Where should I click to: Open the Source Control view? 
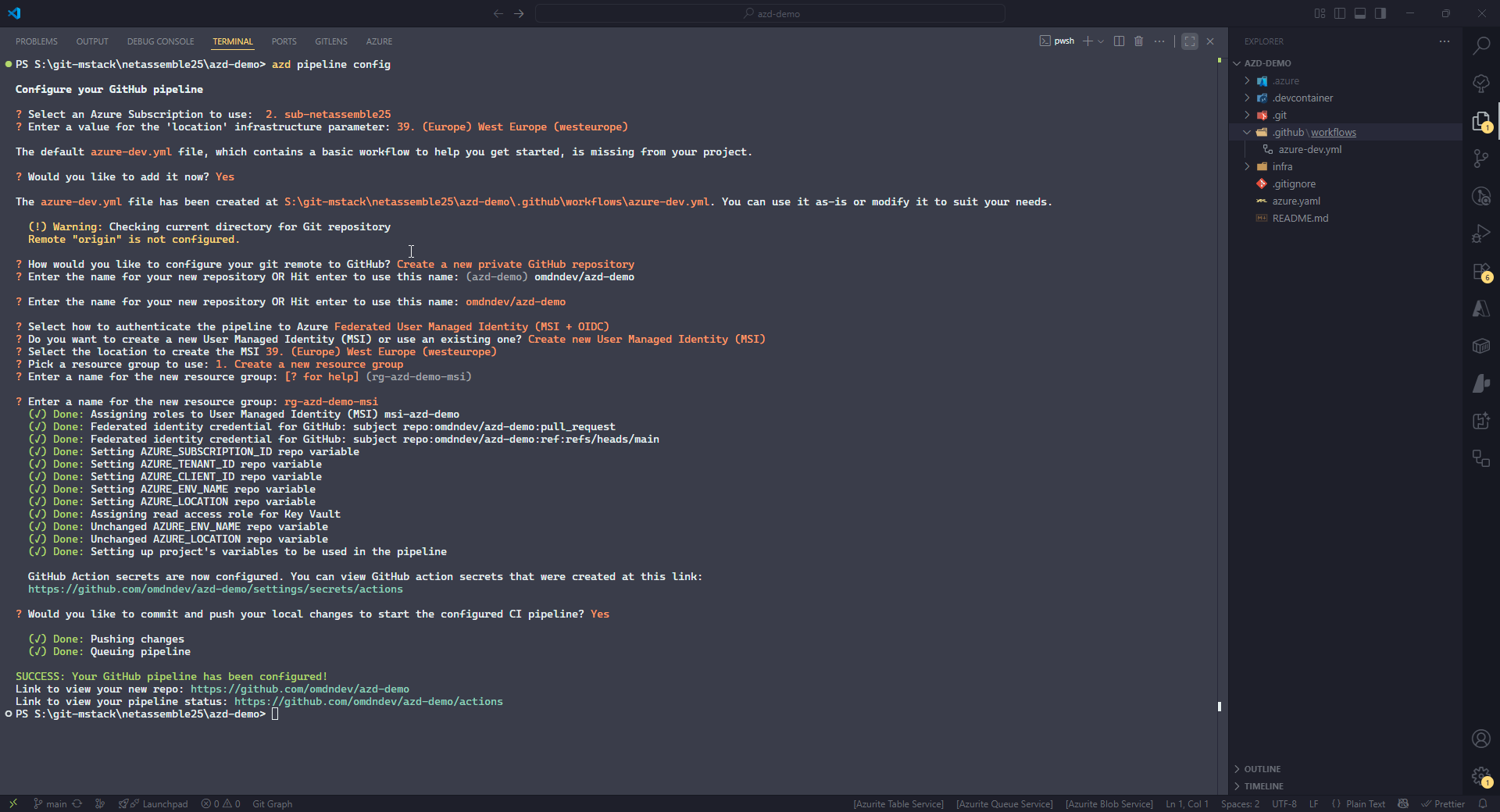coord(1481,158)
